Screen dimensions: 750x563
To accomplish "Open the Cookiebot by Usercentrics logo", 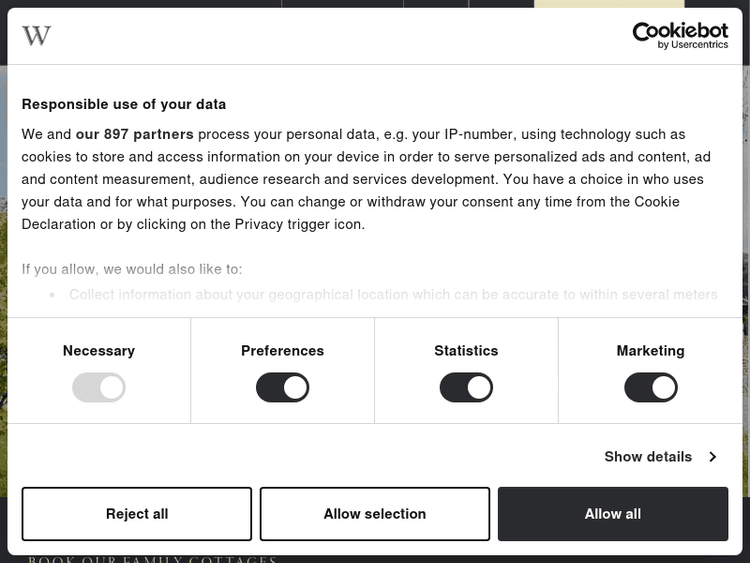I will pyautogui.click(x=680, y=36).
